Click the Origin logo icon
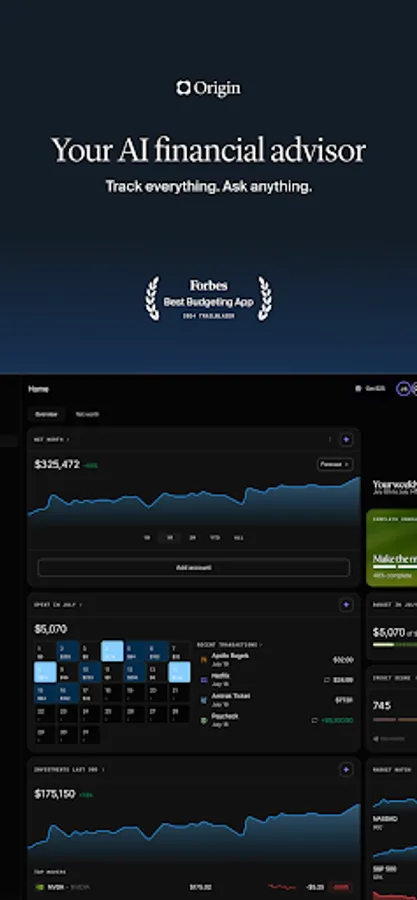 tap(183, 88)
